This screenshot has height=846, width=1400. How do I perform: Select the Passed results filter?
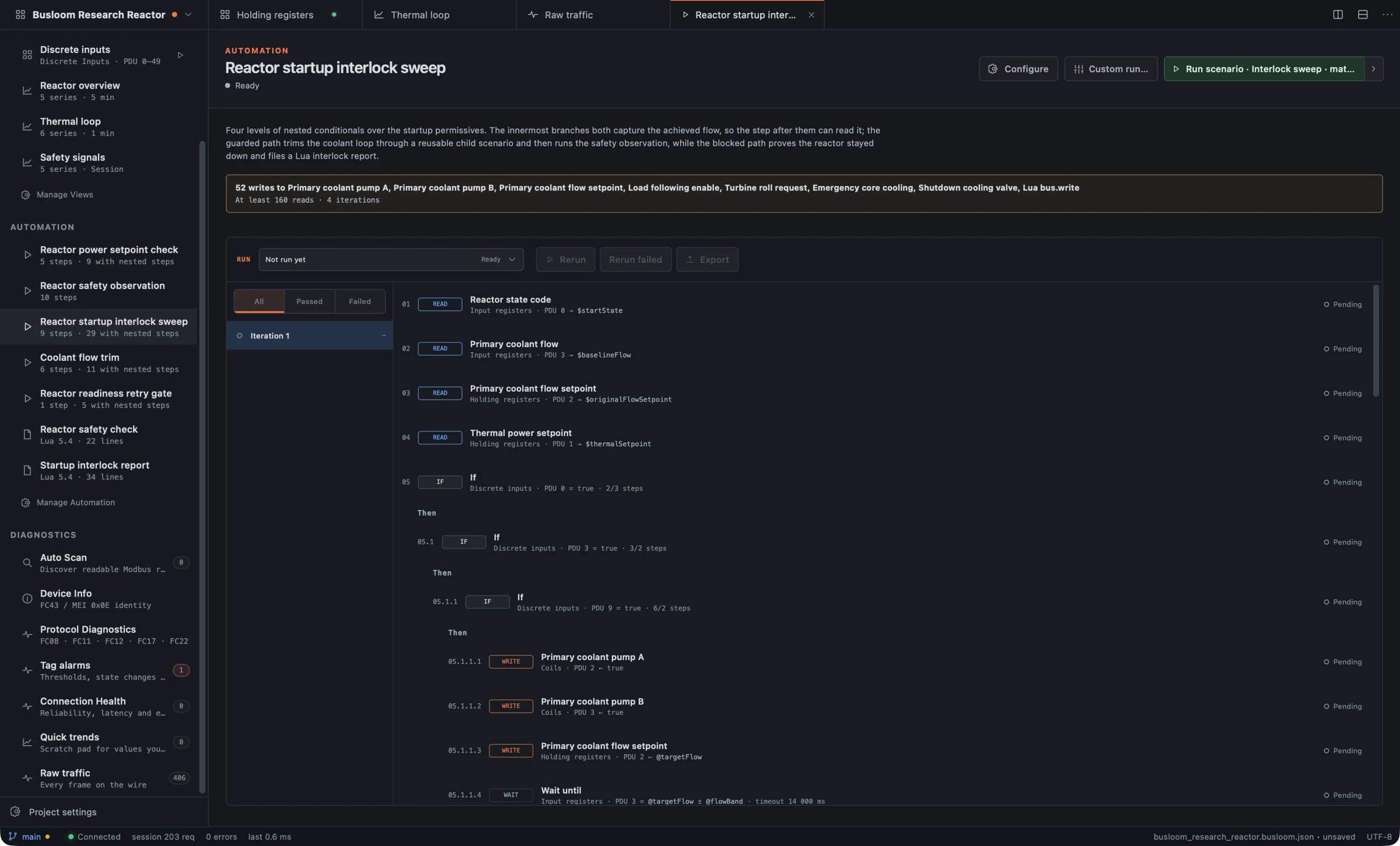click(x=309, y=301)
